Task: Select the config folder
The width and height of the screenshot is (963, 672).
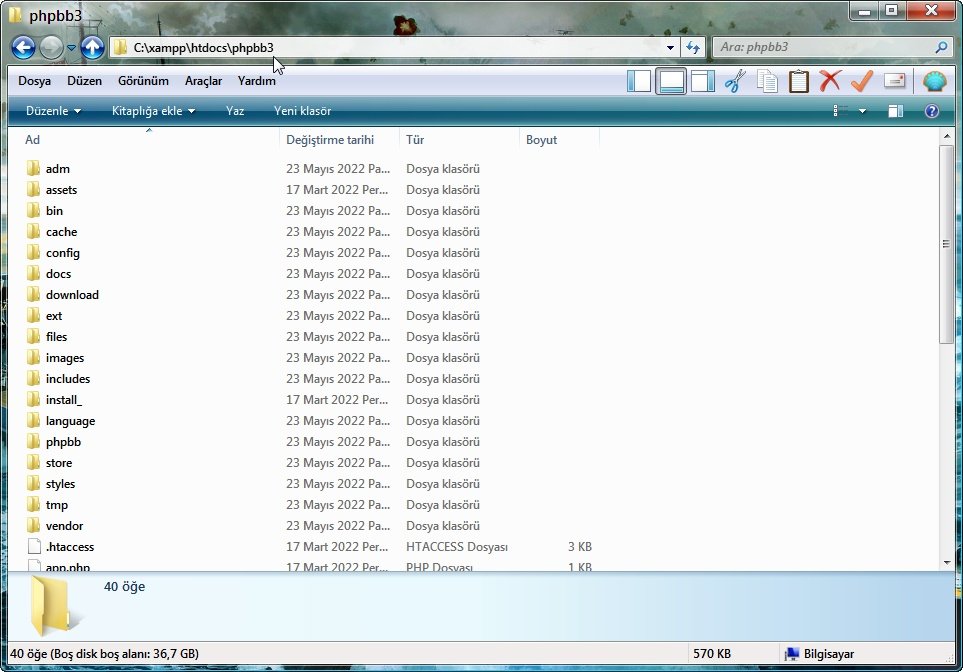Action: pos(63,253)
